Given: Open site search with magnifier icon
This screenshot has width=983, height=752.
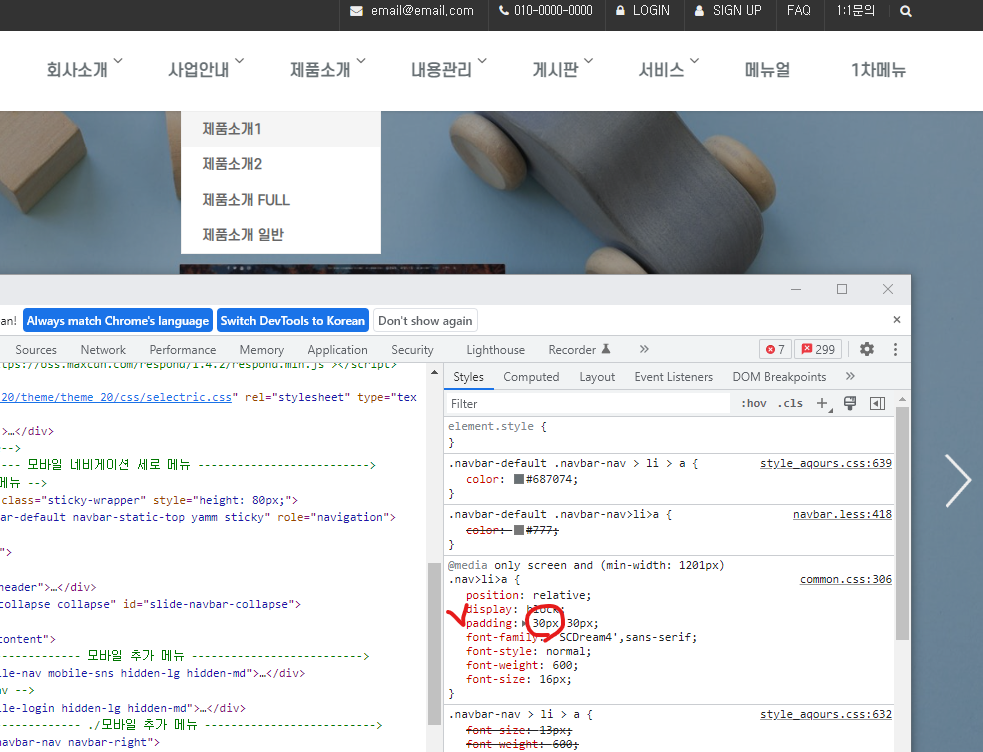Looking at the screenshot, I should 905,11.
